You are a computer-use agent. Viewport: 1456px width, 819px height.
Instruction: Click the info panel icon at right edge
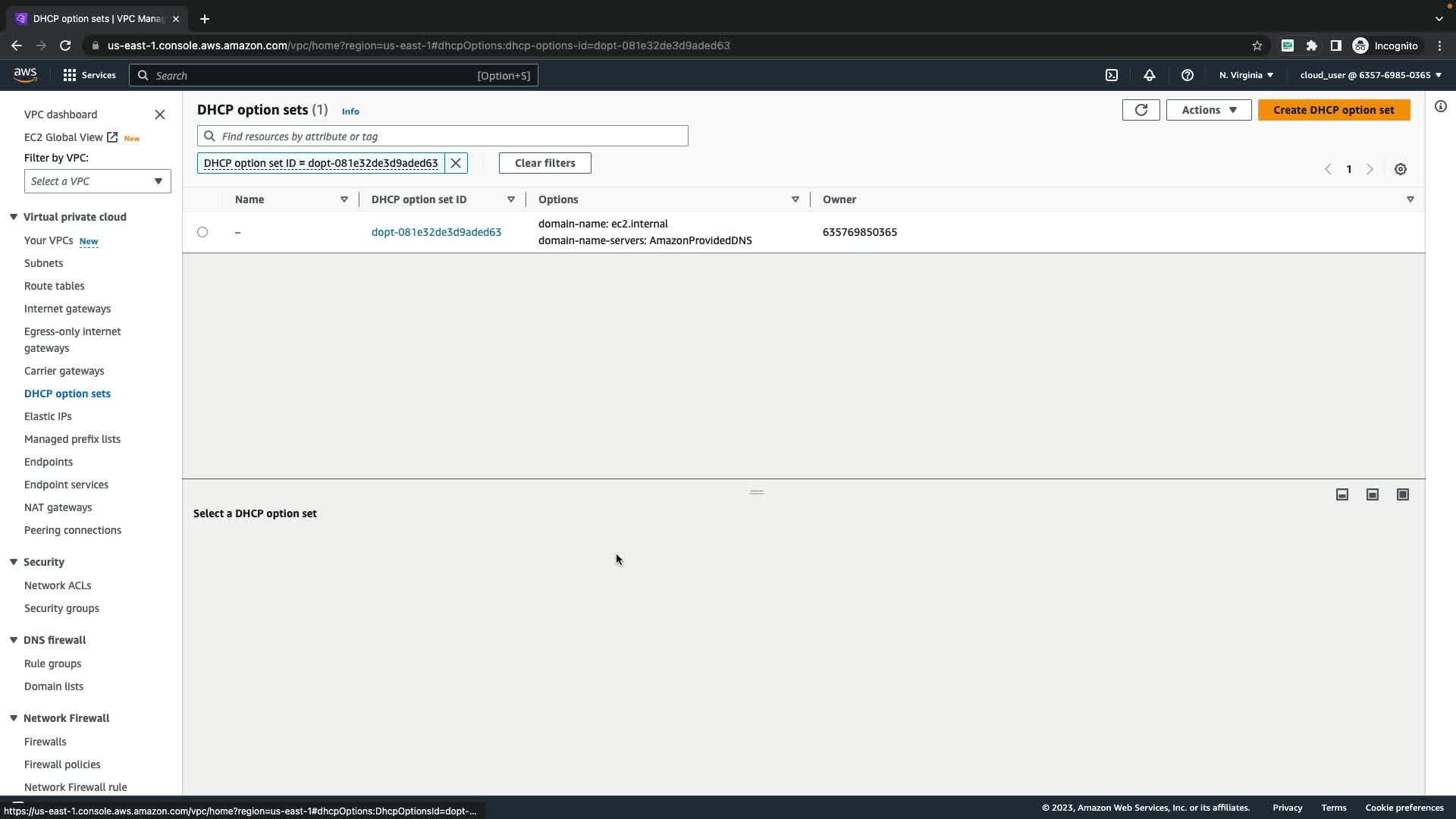pos(1441,107)
